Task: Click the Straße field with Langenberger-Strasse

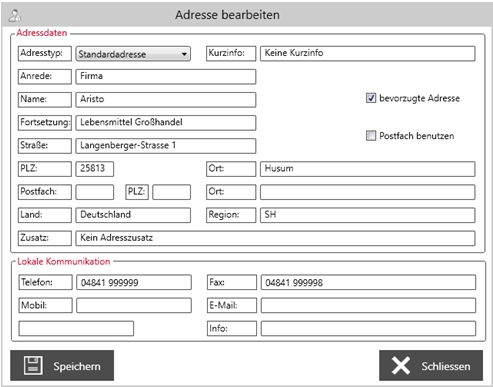Action: pos(166,146)
